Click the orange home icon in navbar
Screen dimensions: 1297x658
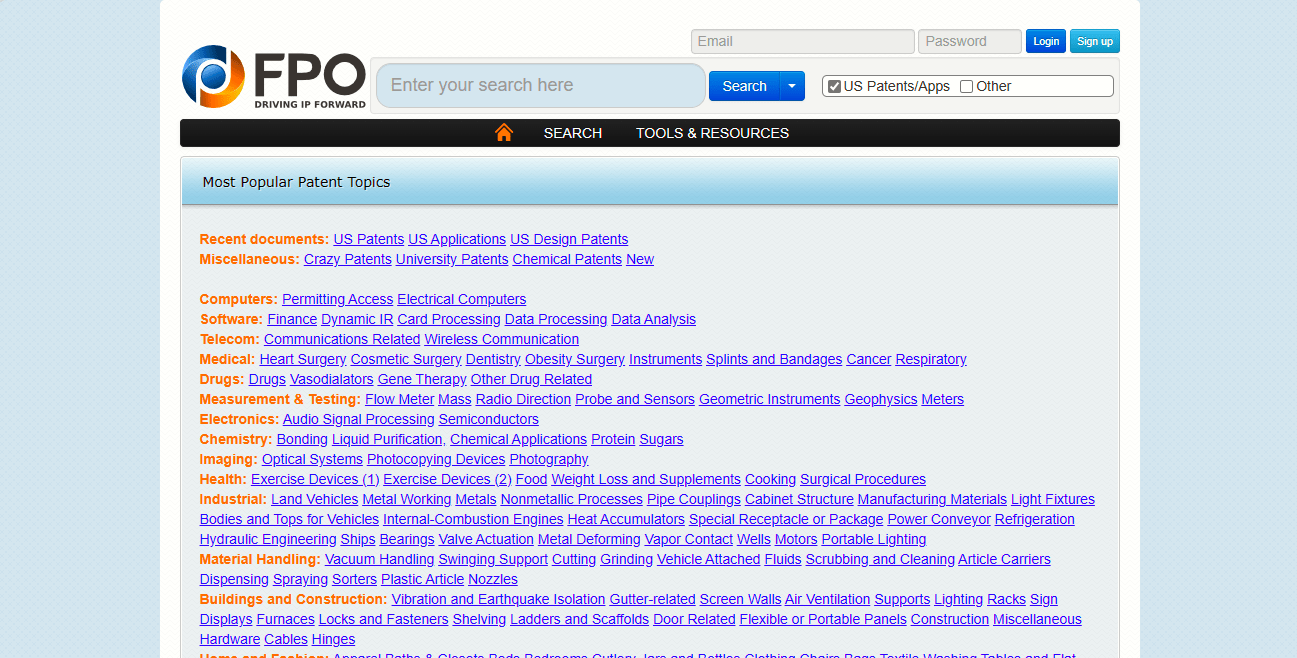click(x=504, y=132)
